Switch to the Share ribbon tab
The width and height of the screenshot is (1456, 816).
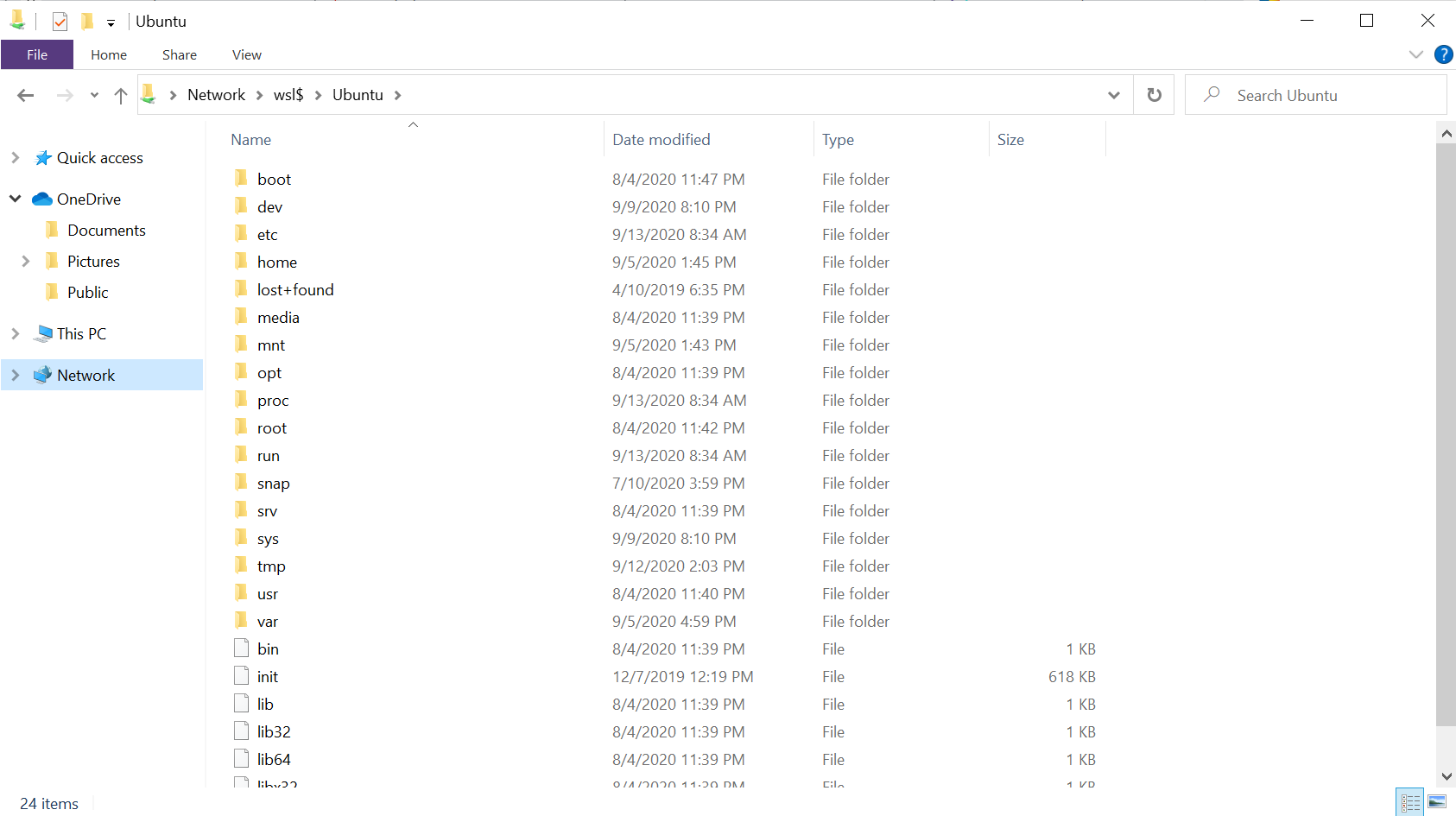(x=180, y=54)
